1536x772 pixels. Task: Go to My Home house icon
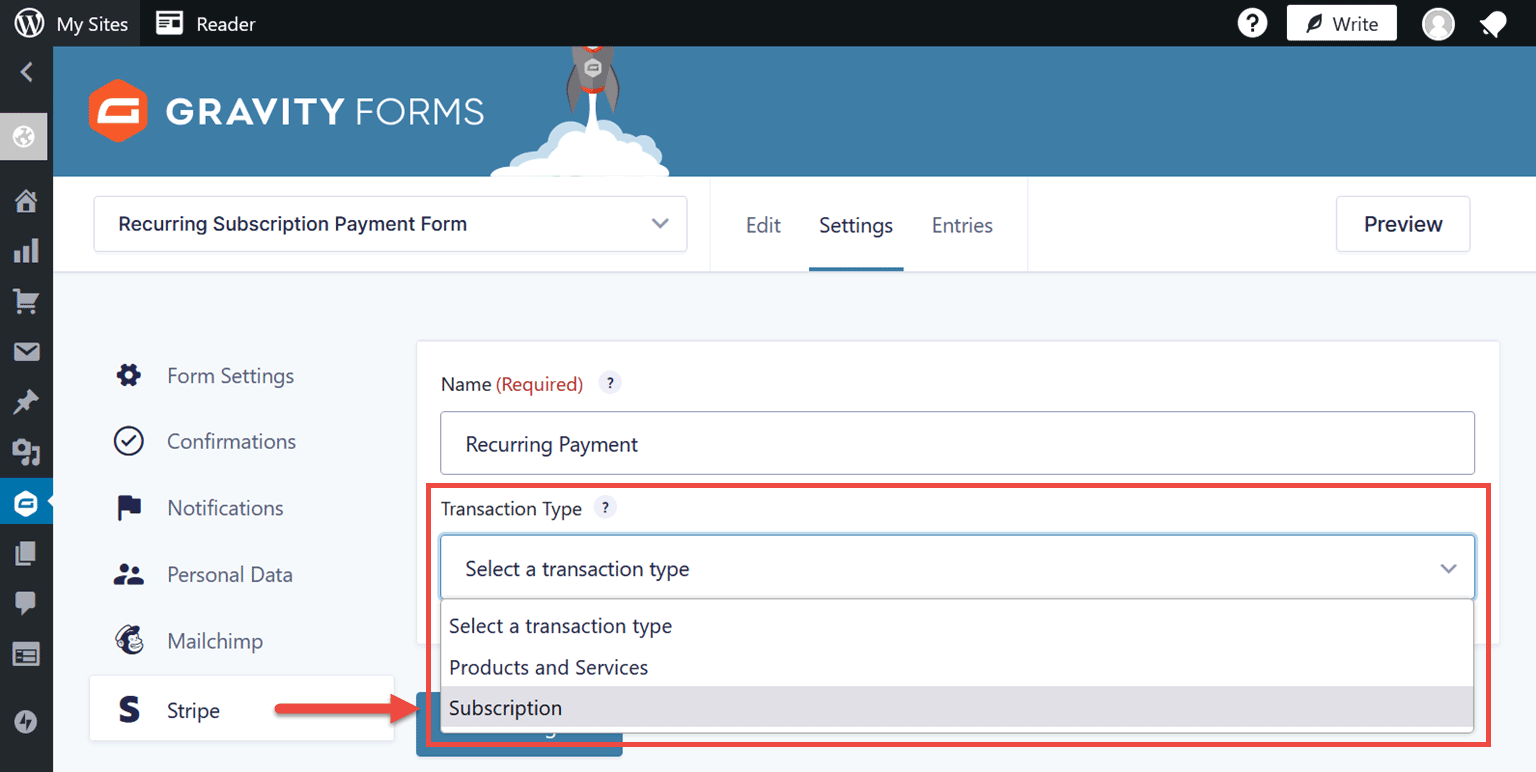[26, 202]
